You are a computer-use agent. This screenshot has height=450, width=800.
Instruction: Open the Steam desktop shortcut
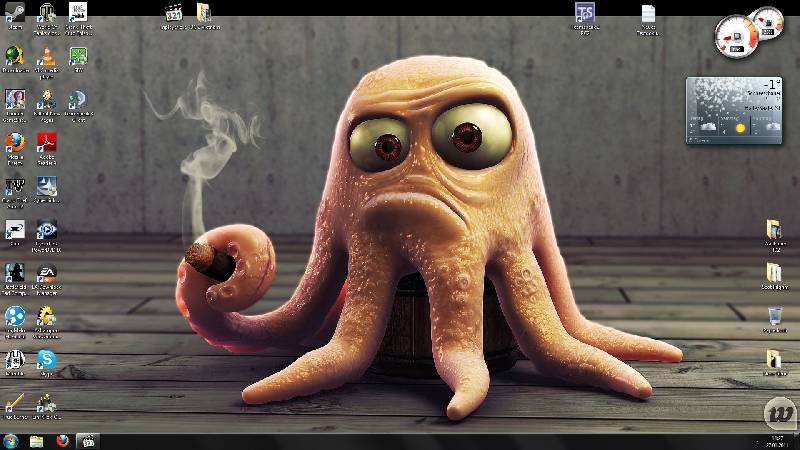coord(15,14)
